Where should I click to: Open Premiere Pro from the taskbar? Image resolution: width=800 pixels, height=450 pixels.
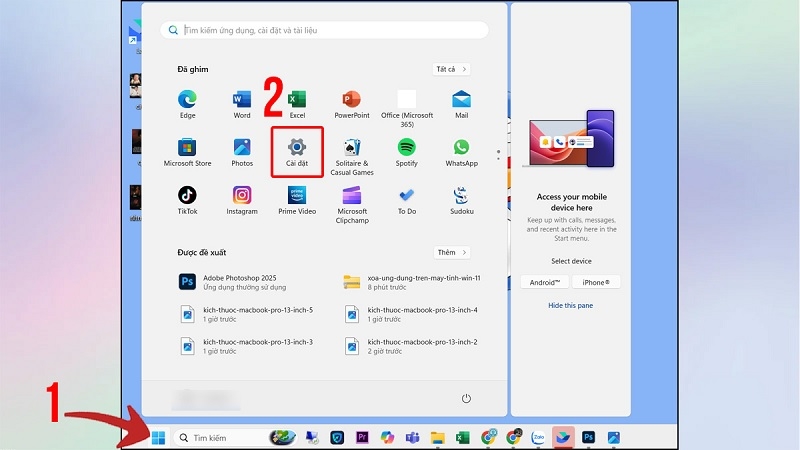362,437
